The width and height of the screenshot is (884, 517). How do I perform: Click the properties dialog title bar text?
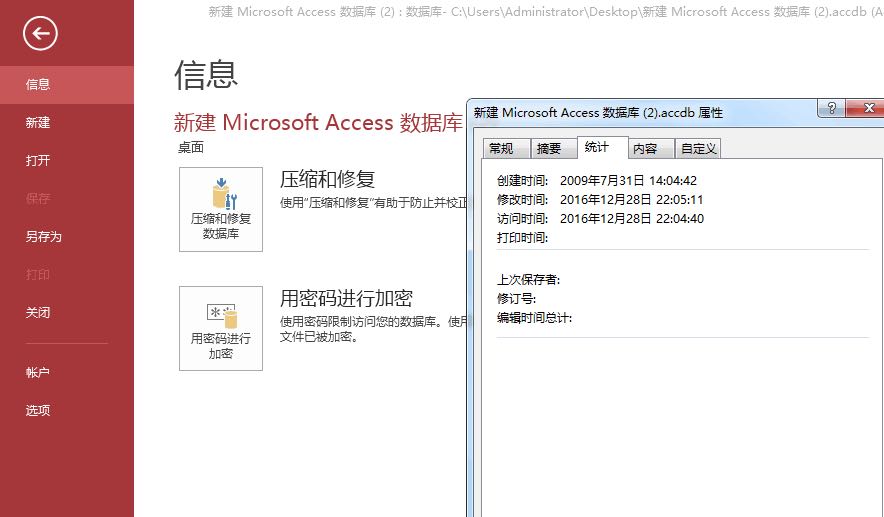pyautogui.click(x=598, y=113)
